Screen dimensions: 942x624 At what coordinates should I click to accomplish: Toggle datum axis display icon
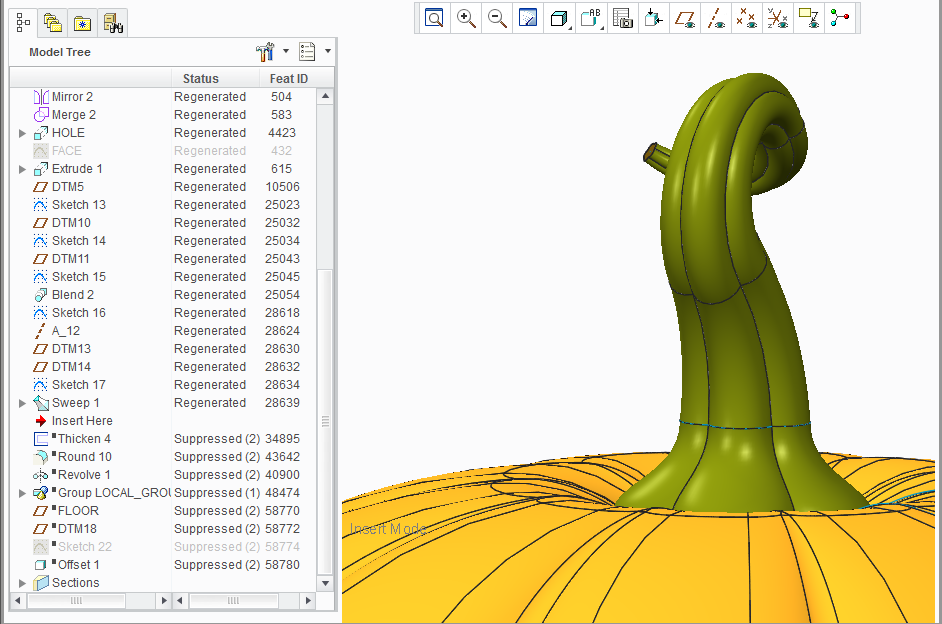(x=716, y=18)
